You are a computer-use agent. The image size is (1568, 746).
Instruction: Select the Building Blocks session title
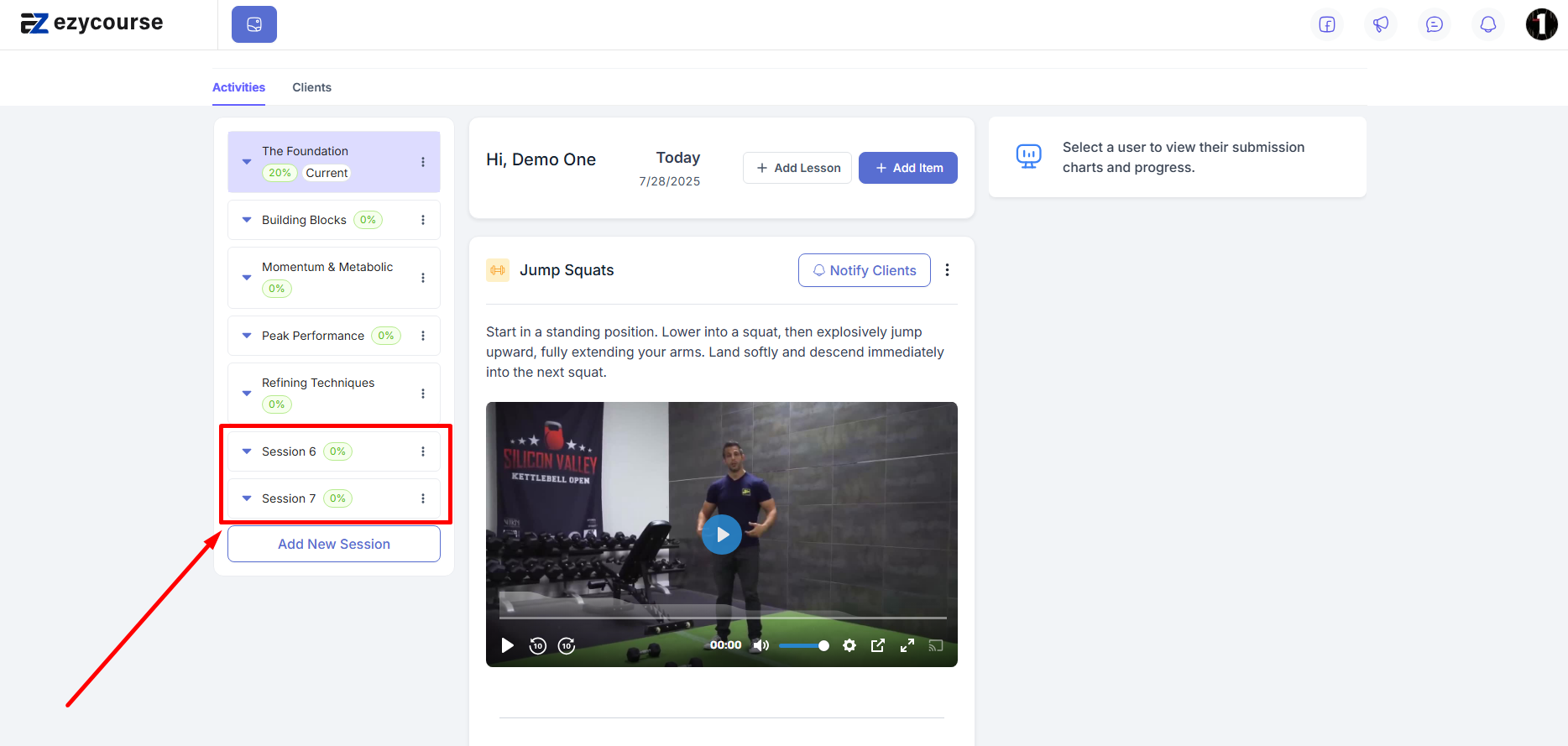pos(304,220)
